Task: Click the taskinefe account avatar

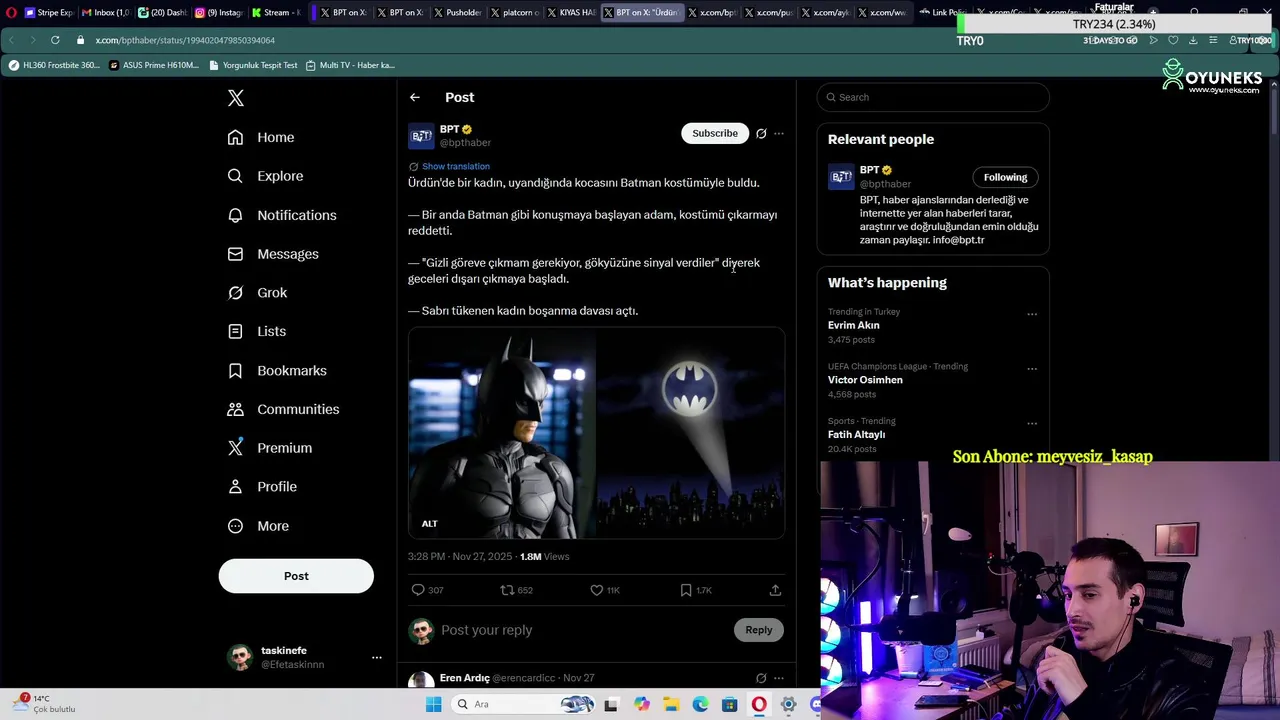Action: click(x=240, y=657)
